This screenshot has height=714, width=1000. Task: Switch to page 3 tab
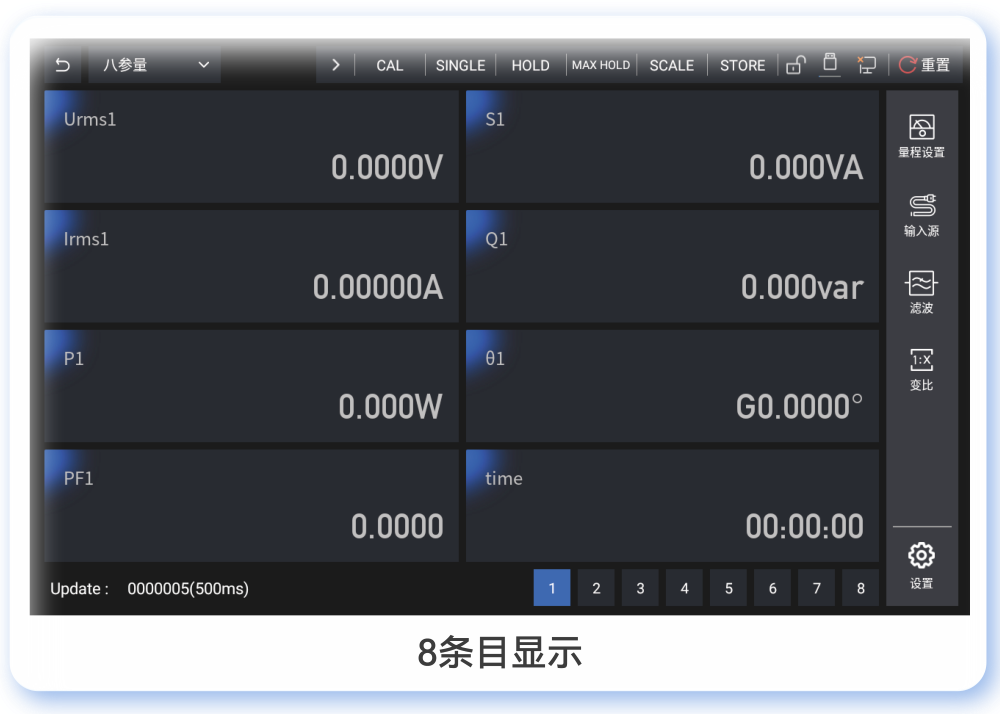[640, 588]
